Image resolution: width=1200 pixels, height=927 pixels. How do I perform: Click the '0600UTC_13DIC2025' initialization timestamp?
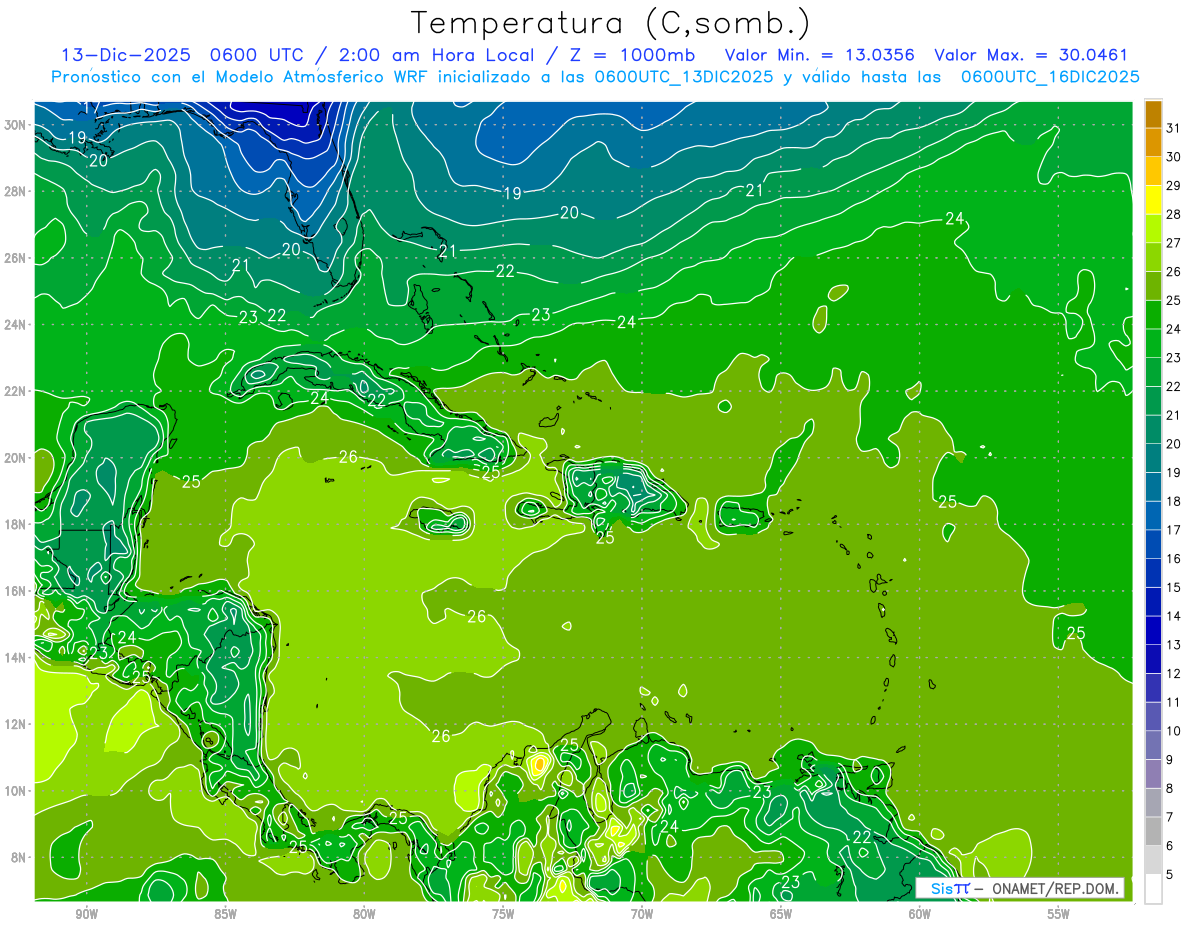point(684,77)
